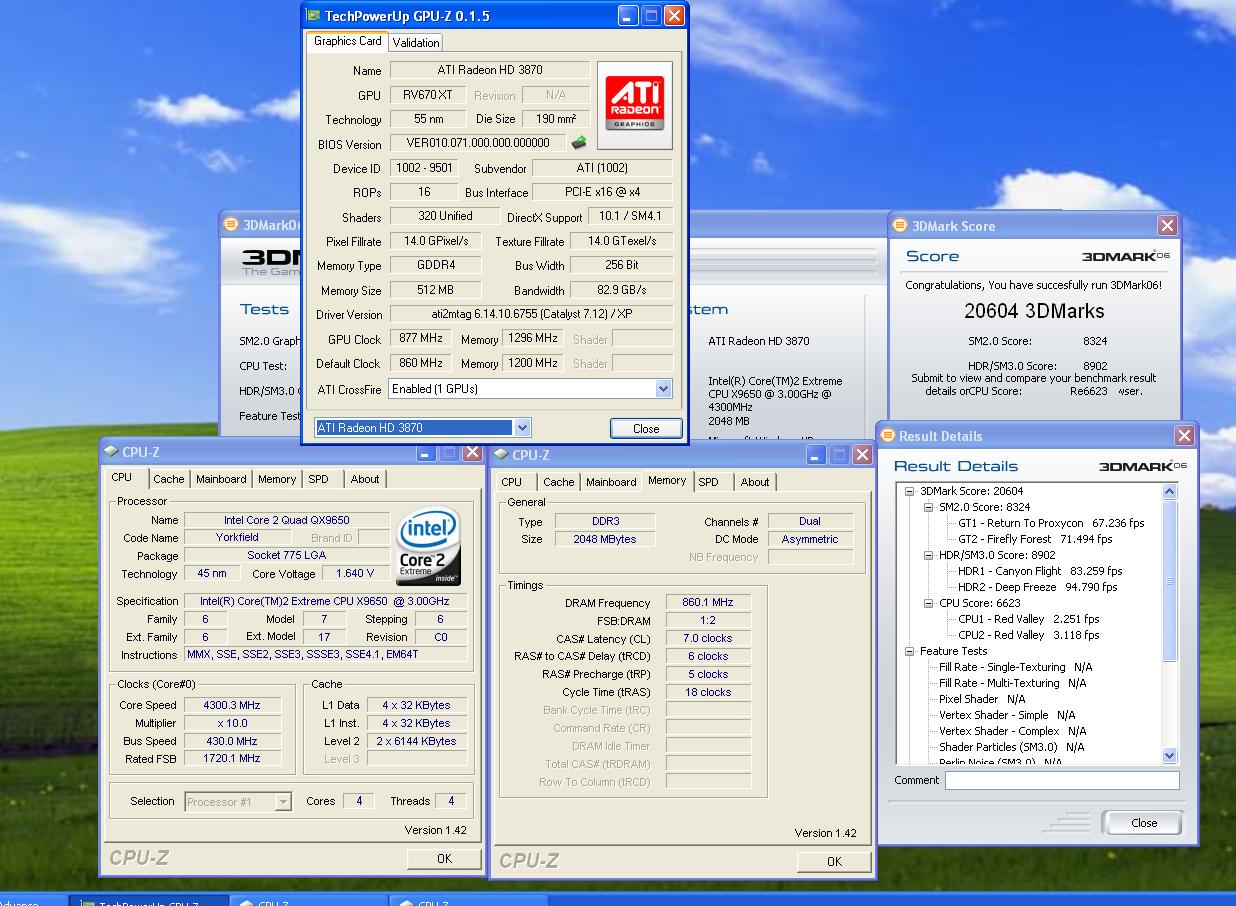Image resolution: width=1236 pixels, height=906 pixels.
Task: Click Close button in Result Details window
Action: point(1143,823)
